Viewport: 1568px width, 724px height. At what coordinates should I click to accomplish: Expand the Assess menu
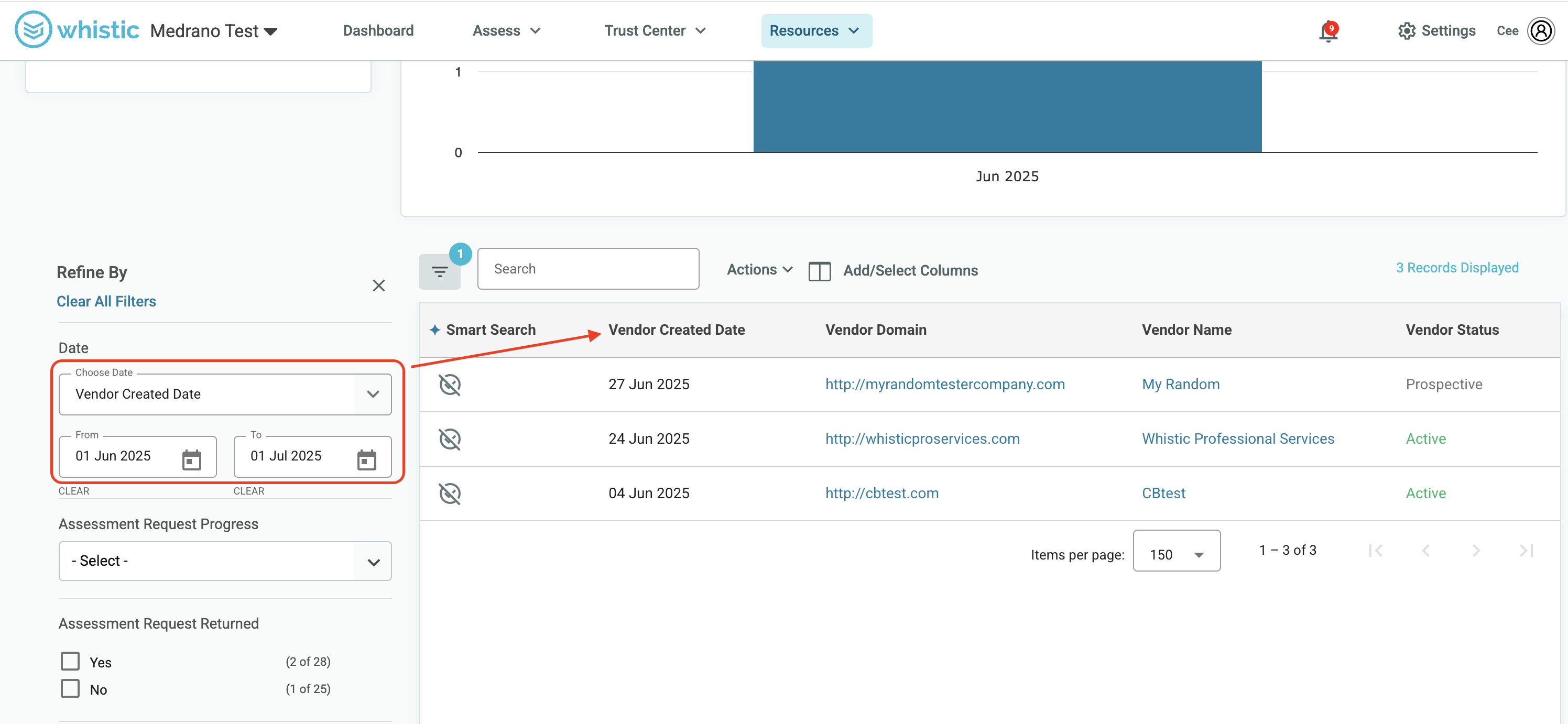tap(506, 30)
